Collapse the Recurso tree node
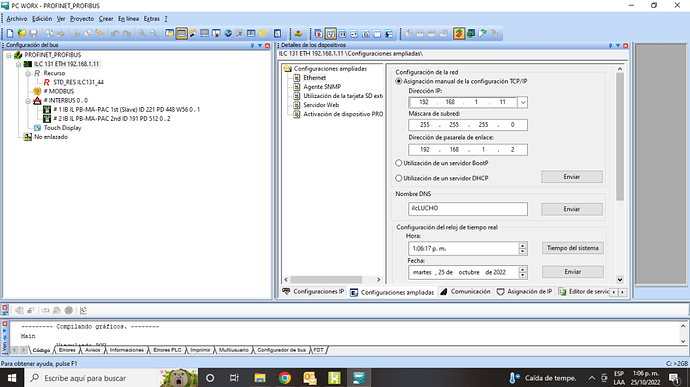Screen dimensions: 690x387 pos(28,74)
